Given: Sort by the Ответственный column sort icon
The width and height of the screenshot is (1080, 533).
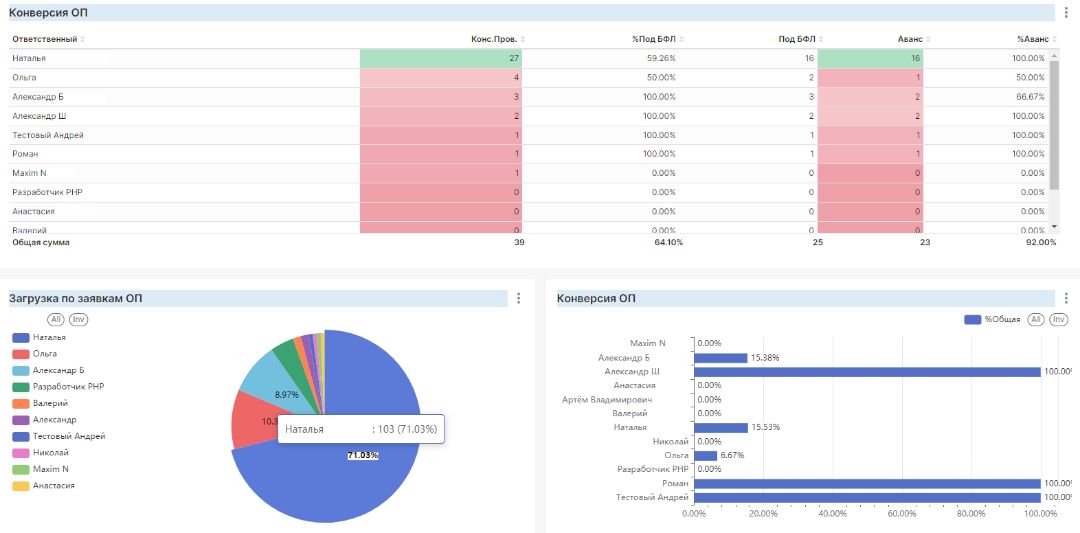Looking at the screenshot, I should coord(83,39).
